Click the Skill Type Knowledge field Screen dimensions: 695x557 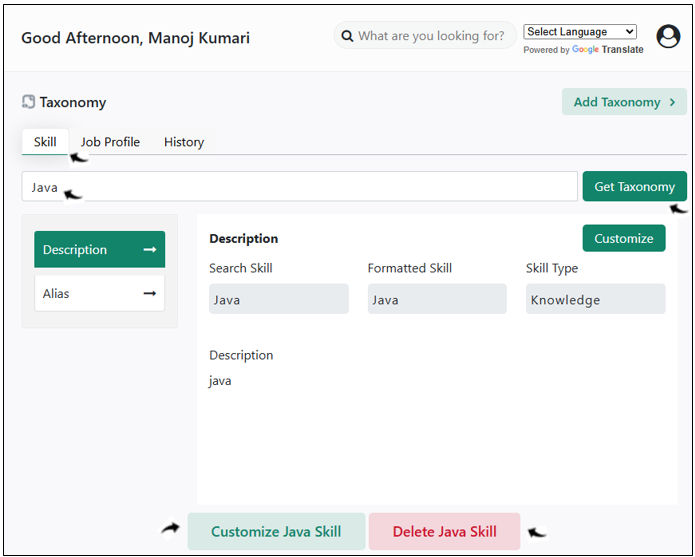point(595,299)
